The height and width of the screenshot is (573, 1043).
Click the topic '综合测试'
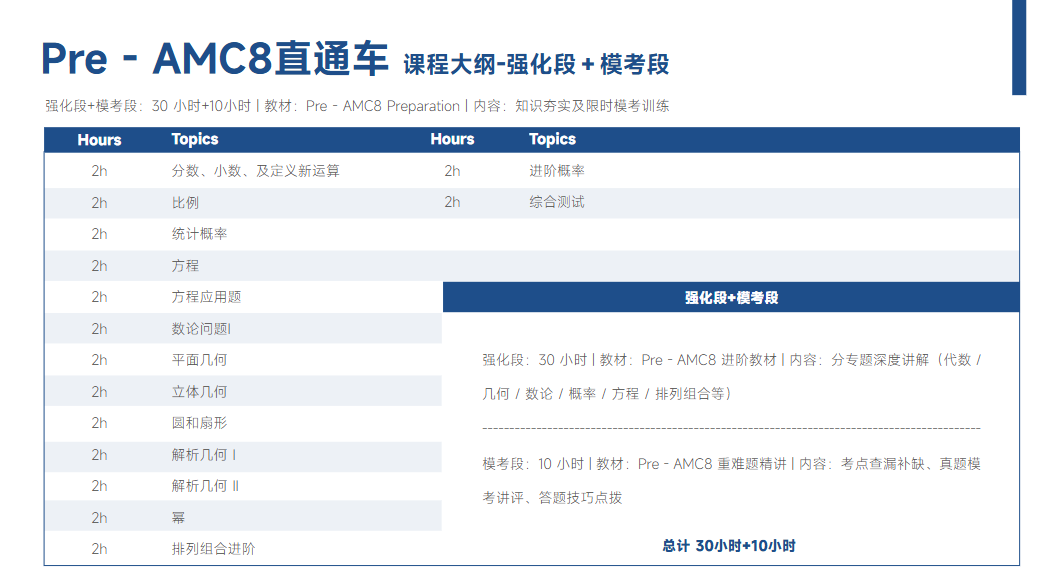pyautogui.click(x=557, y=202)
